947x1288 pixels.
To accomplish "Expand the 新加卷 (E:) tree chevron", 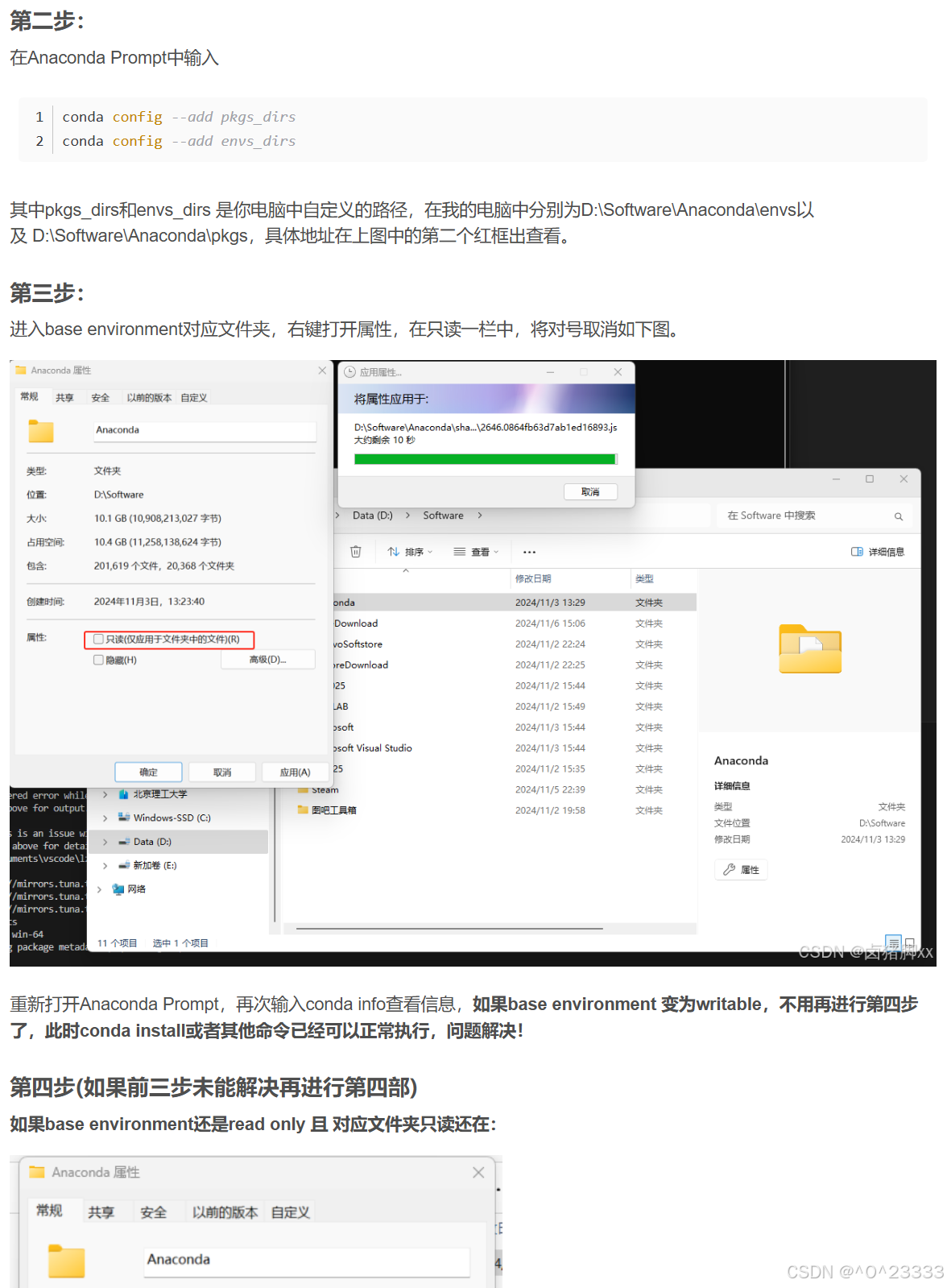I will [x=105, y=865].
